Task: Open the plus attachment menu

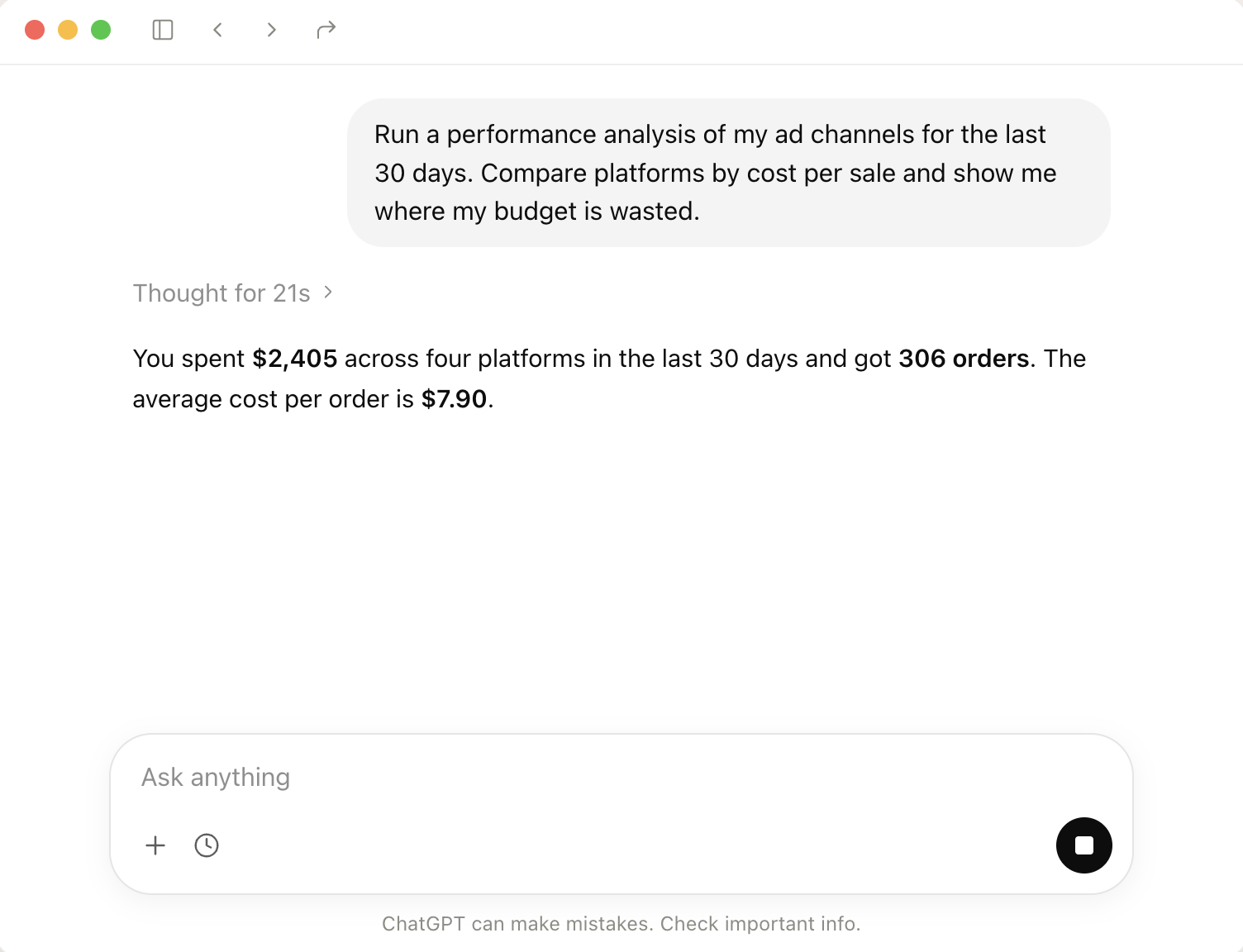Action: click(x=155, y=845)
